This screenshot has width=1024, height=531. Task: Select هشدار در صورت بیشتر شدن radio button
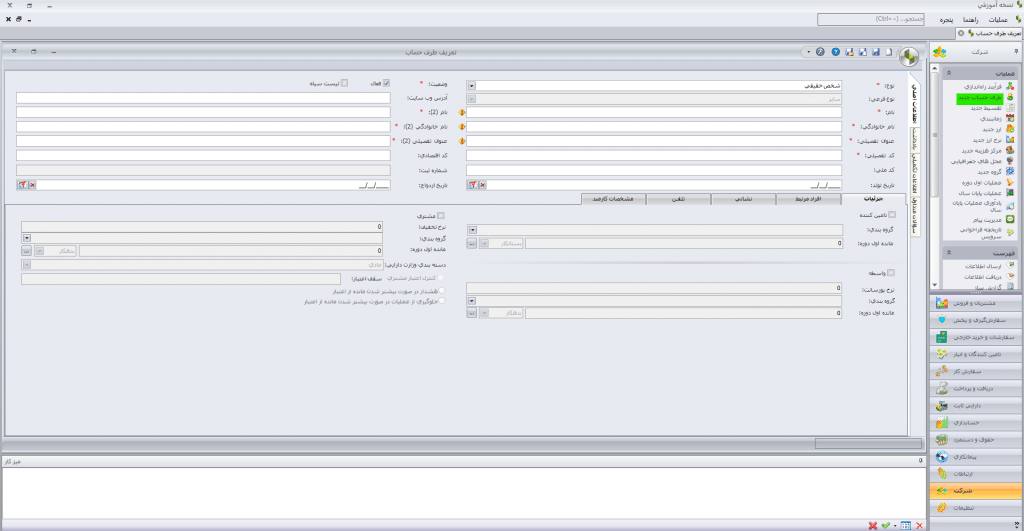tap(442, 291)
